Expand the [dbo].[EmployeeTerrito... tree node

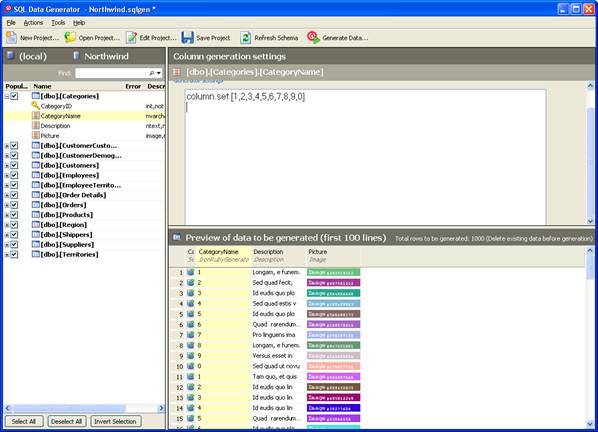click(6, 186)
